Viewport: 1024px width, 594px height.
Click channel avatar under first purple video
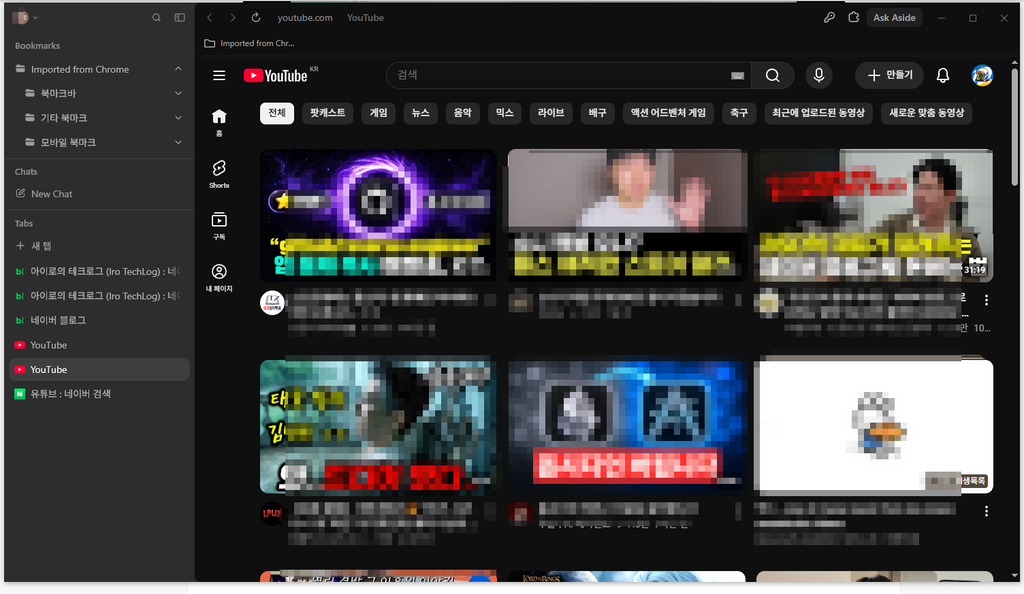click(272, 303)
